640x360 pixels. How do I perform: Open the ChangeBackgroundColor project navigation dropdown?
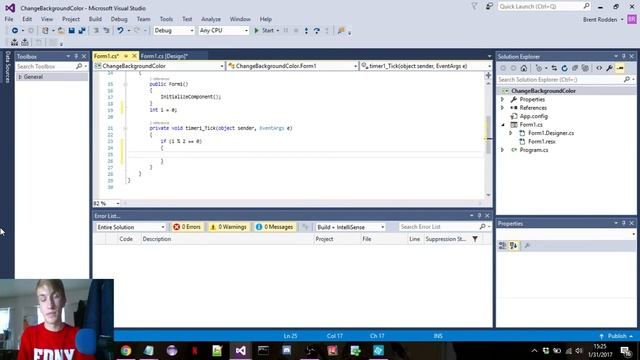point(159,66)
